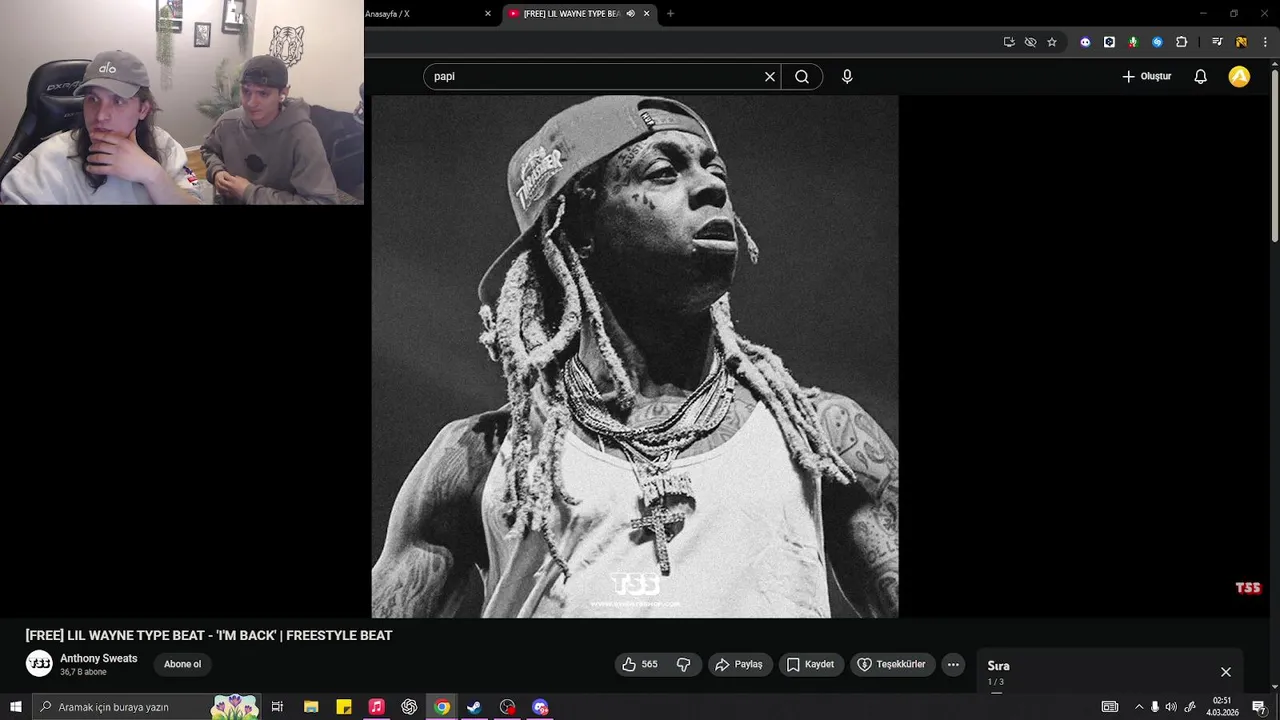Open Task View on the taskbar
This screenshot has height=720, width=1280.
[277, 707]
